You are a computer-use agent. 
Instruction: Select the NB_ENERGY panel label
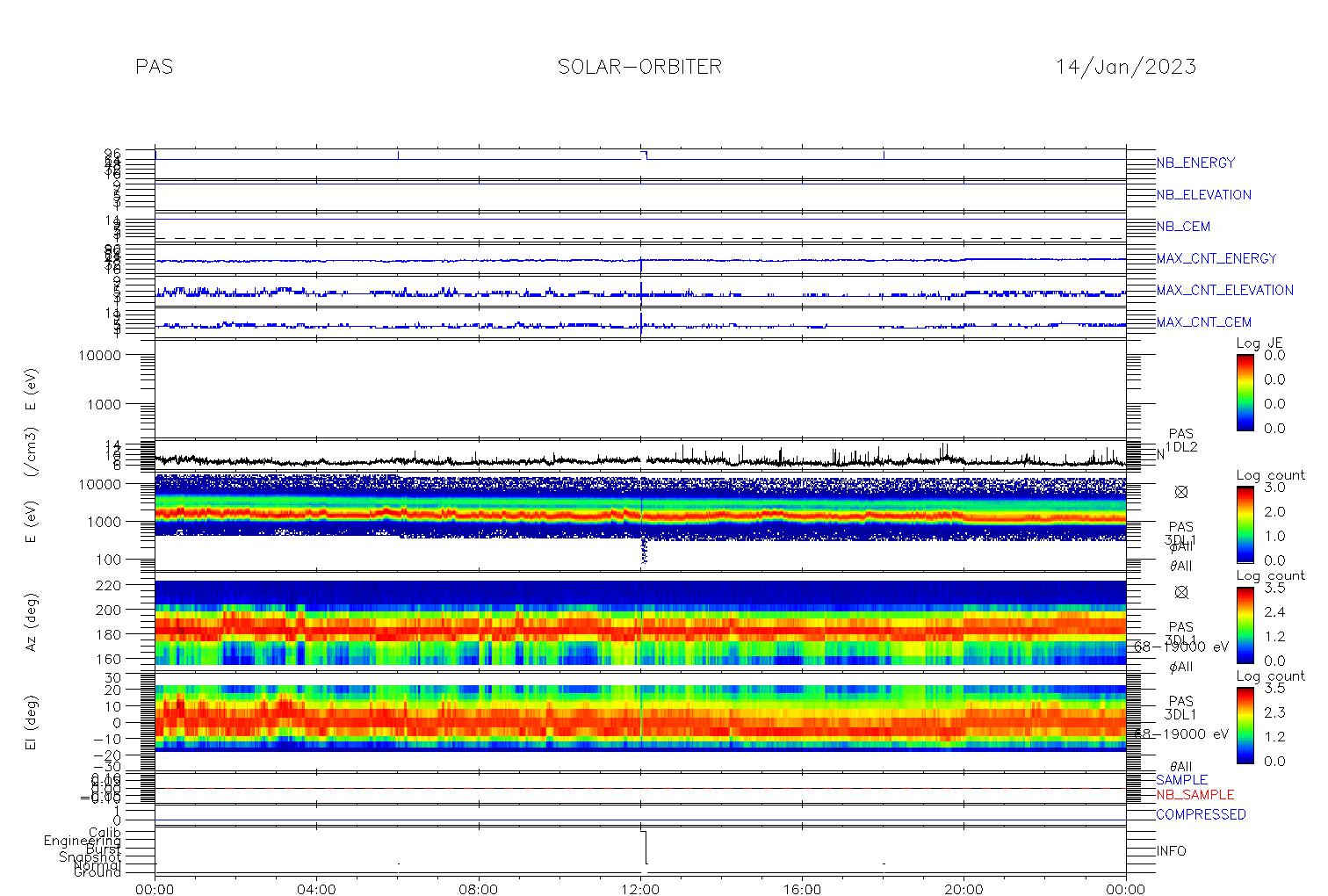click(x=1195, y=163)
